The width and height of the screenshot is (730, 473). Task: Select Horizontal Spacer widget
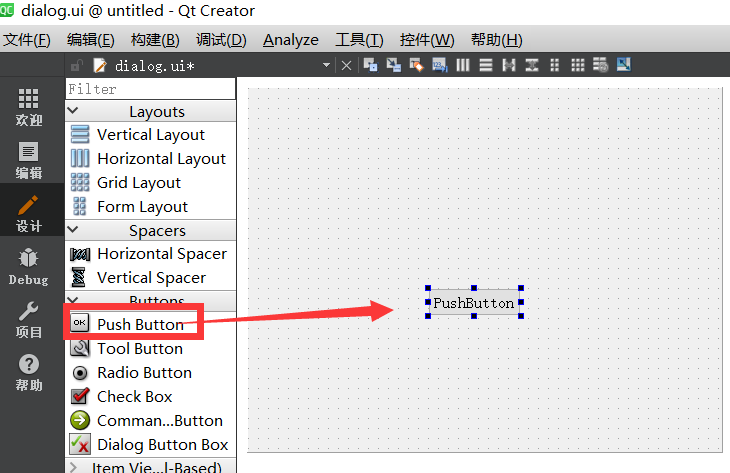(151, 254)
